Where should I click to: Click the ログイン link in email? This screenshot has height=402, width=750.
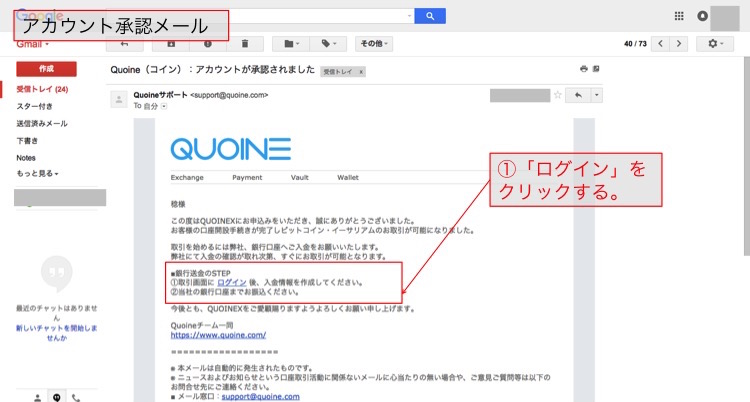click(232, 282)
